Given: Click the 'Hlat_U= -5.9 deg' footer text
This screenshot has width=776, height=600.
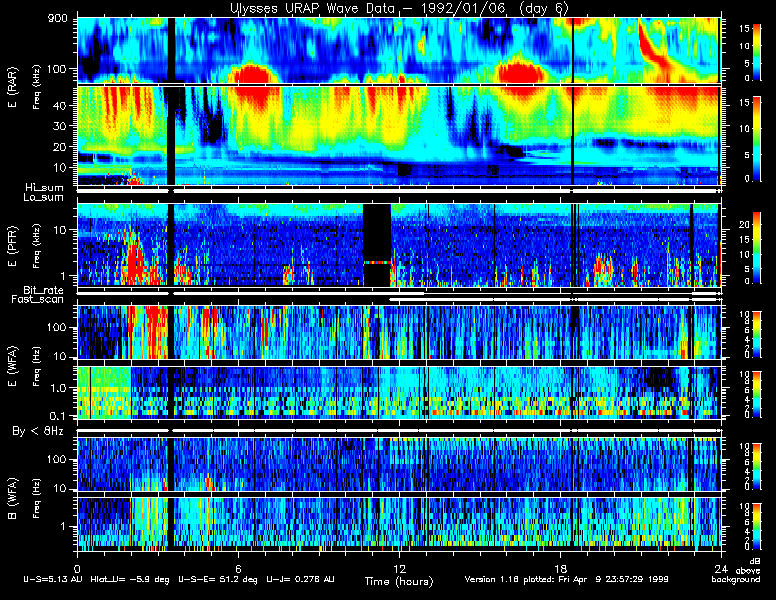Looking at the screenshot, I should coord(130,579).
